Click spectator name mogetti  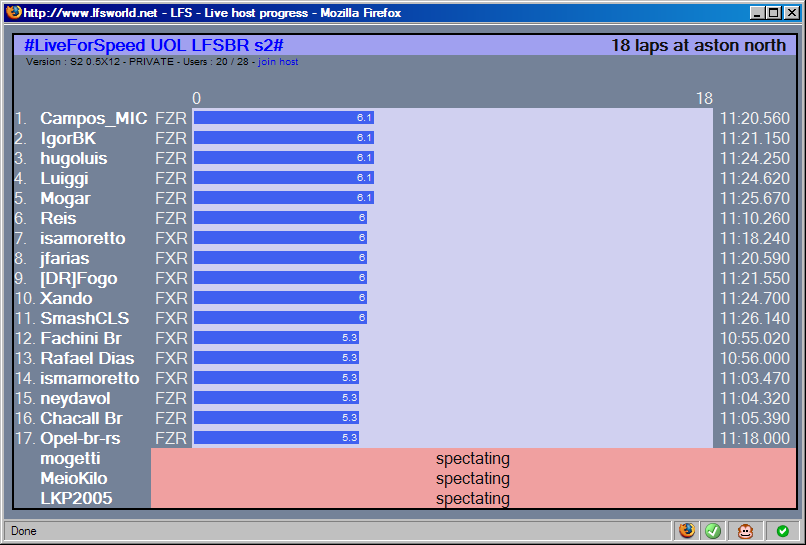tap(70, 459)
